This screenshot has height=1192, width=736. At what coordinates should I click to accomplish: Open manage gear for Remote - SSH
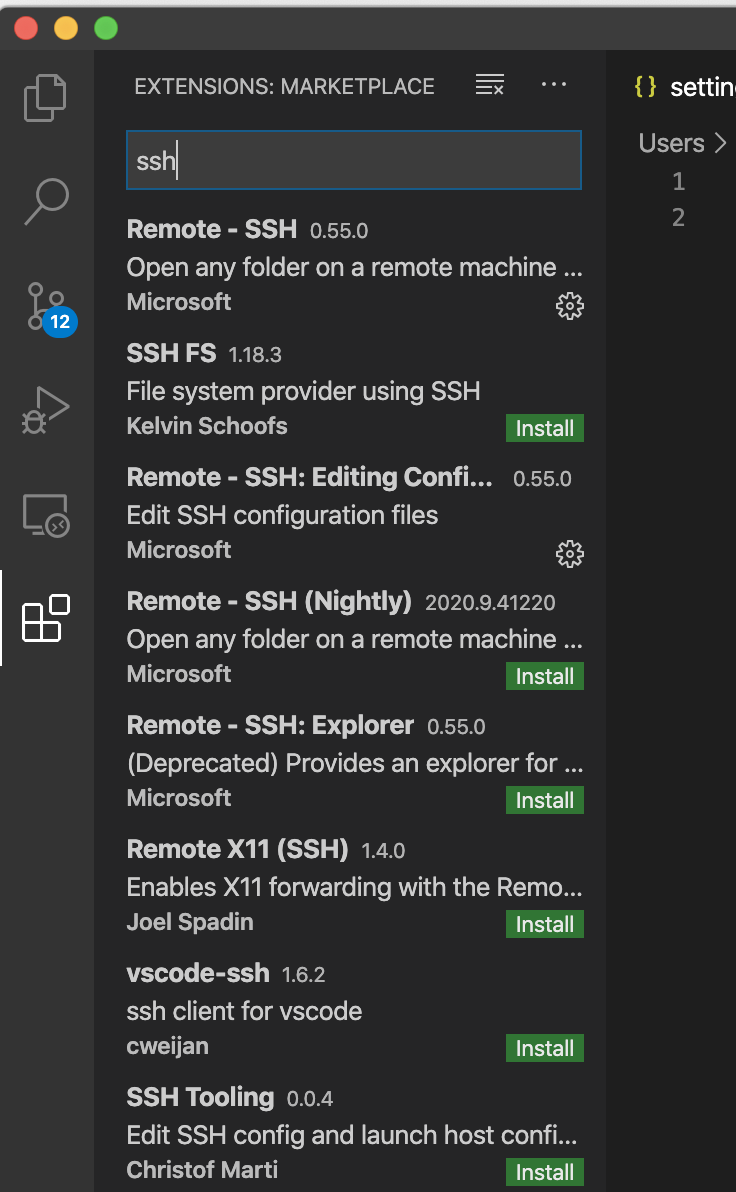click(569, 306)
